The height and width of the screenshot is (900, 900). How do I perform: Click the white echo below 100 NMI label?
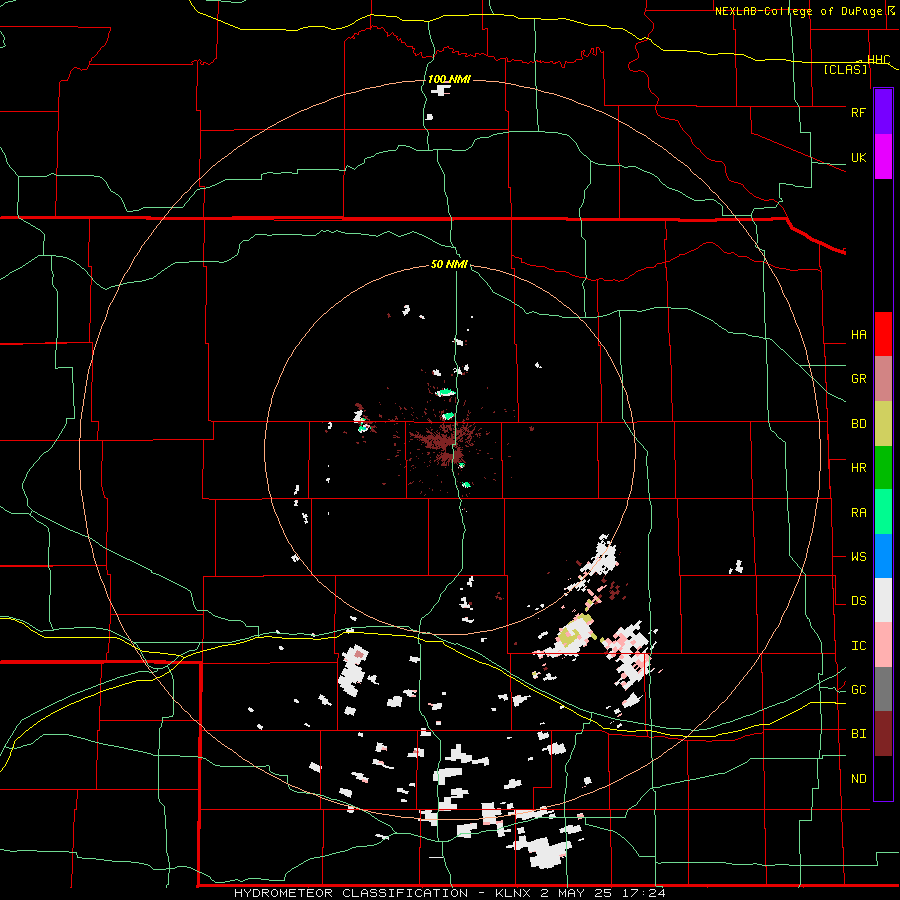tap(441, 90)
